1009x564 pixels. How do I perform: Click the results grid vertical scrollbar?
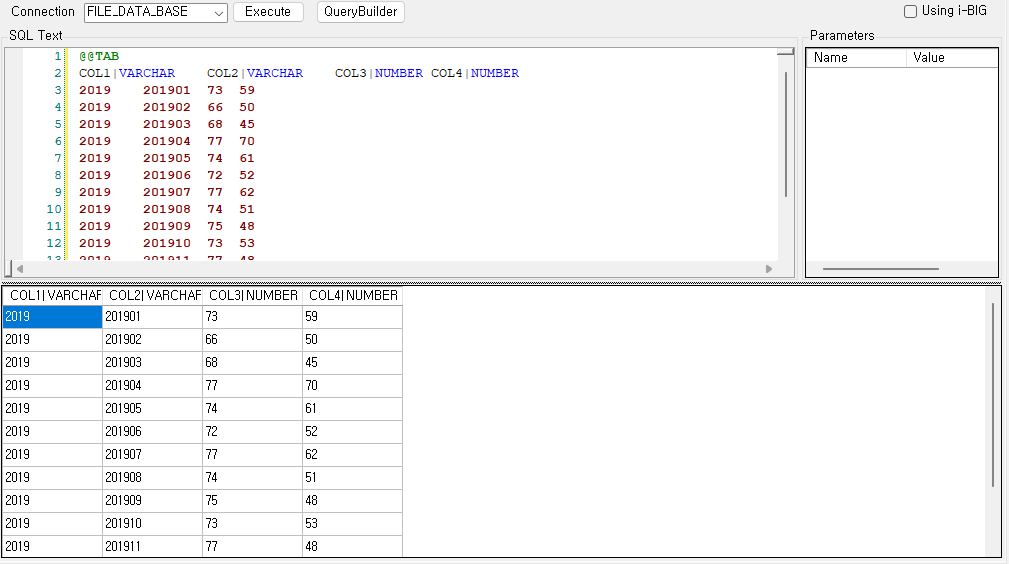click(x=992, y=395)
